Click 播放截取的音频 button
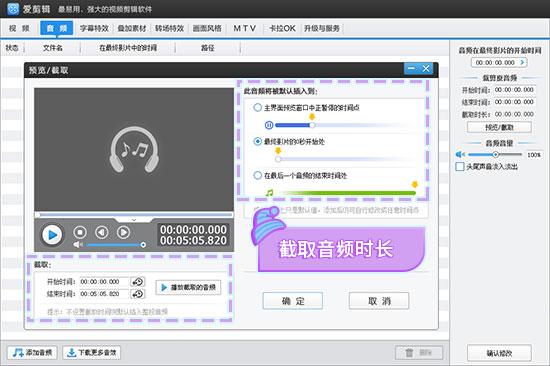 (x=188, y=287)
